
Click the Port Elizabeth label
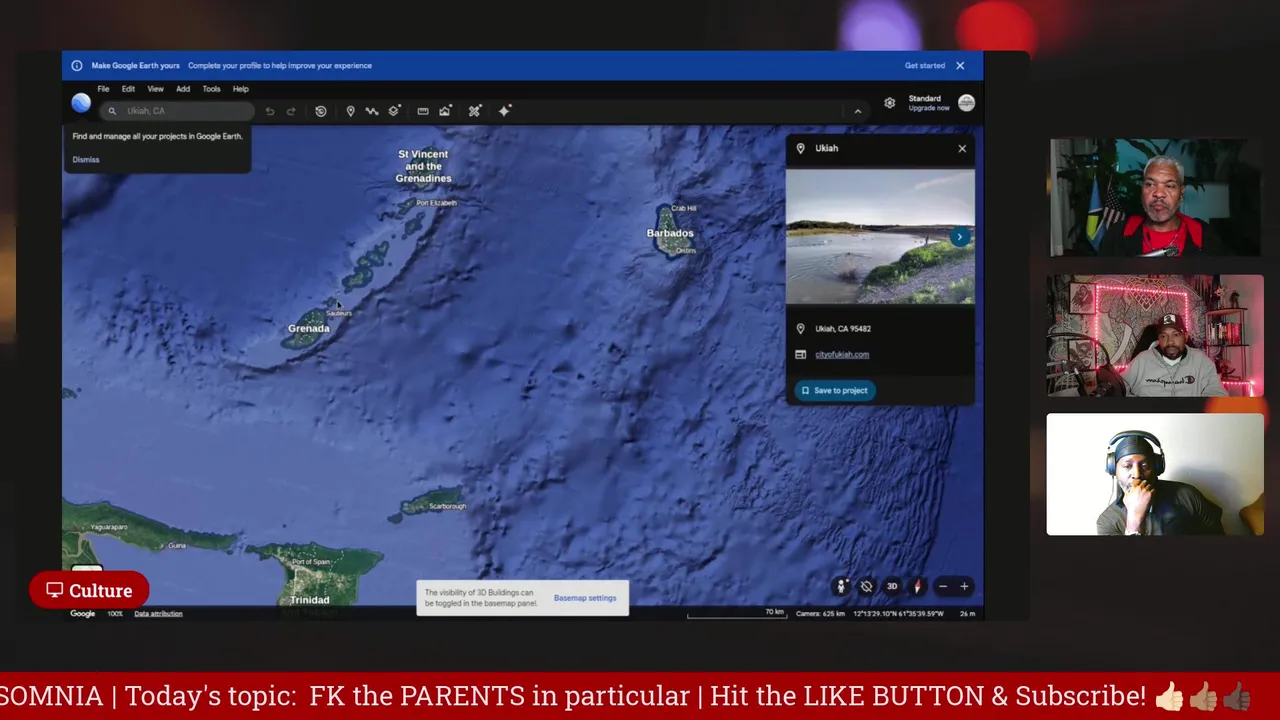point(436,203)
